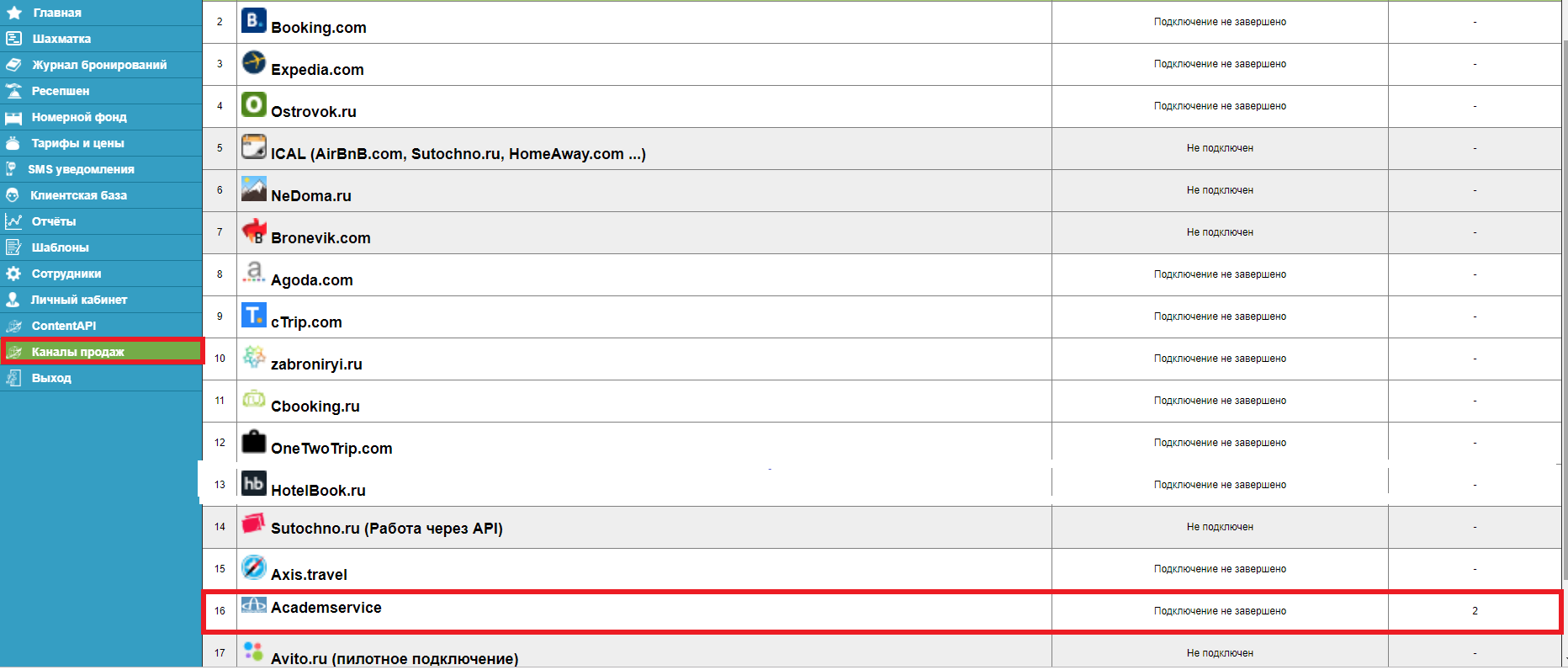Open the Номерной фонд section
The width and height of the screenshot is (1568, 670).
point(101,117)
